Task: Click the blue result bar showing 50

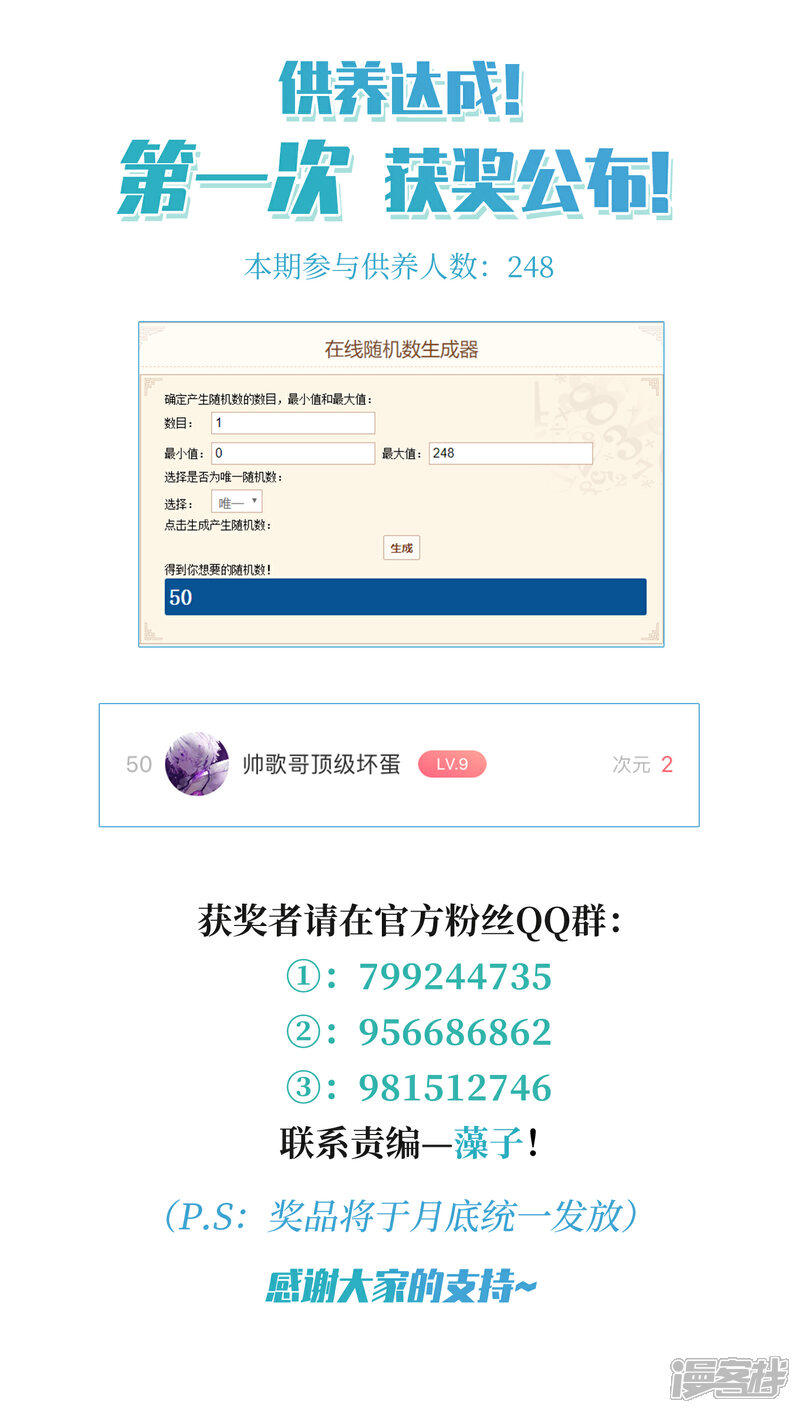Action: click(405, 597)
